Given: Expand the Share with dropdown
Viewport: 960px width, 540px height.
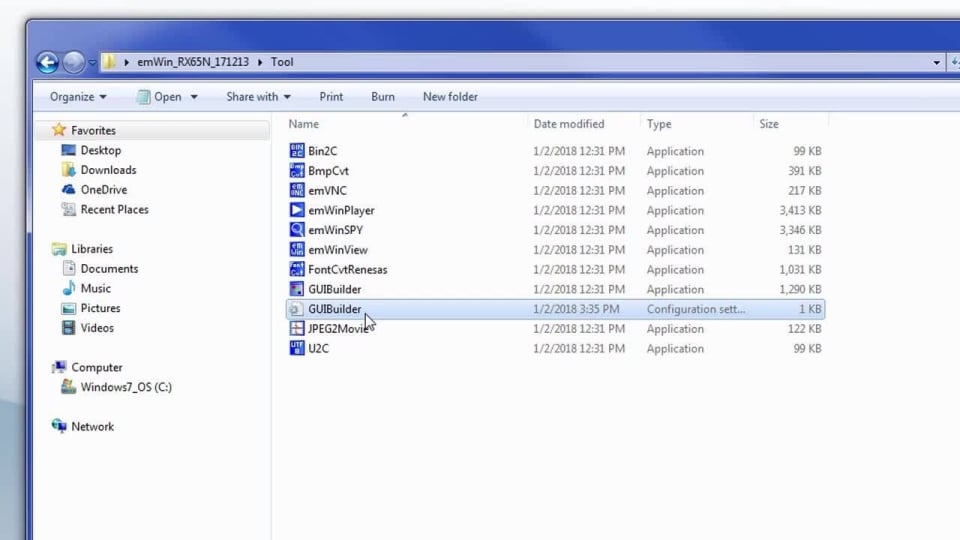Looking at the screenshot, I should tap(258, 97).
